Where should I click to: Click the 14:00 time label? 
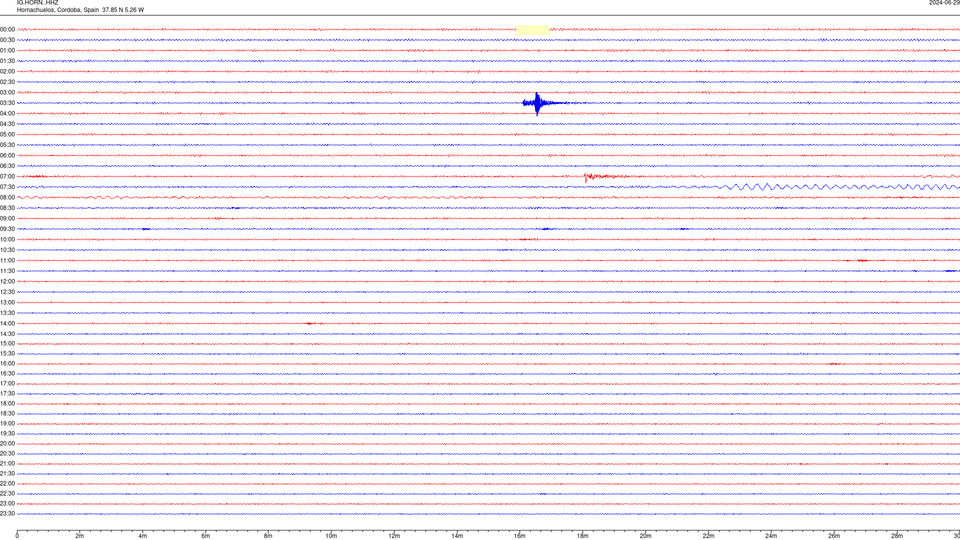(x=7, y=323)
